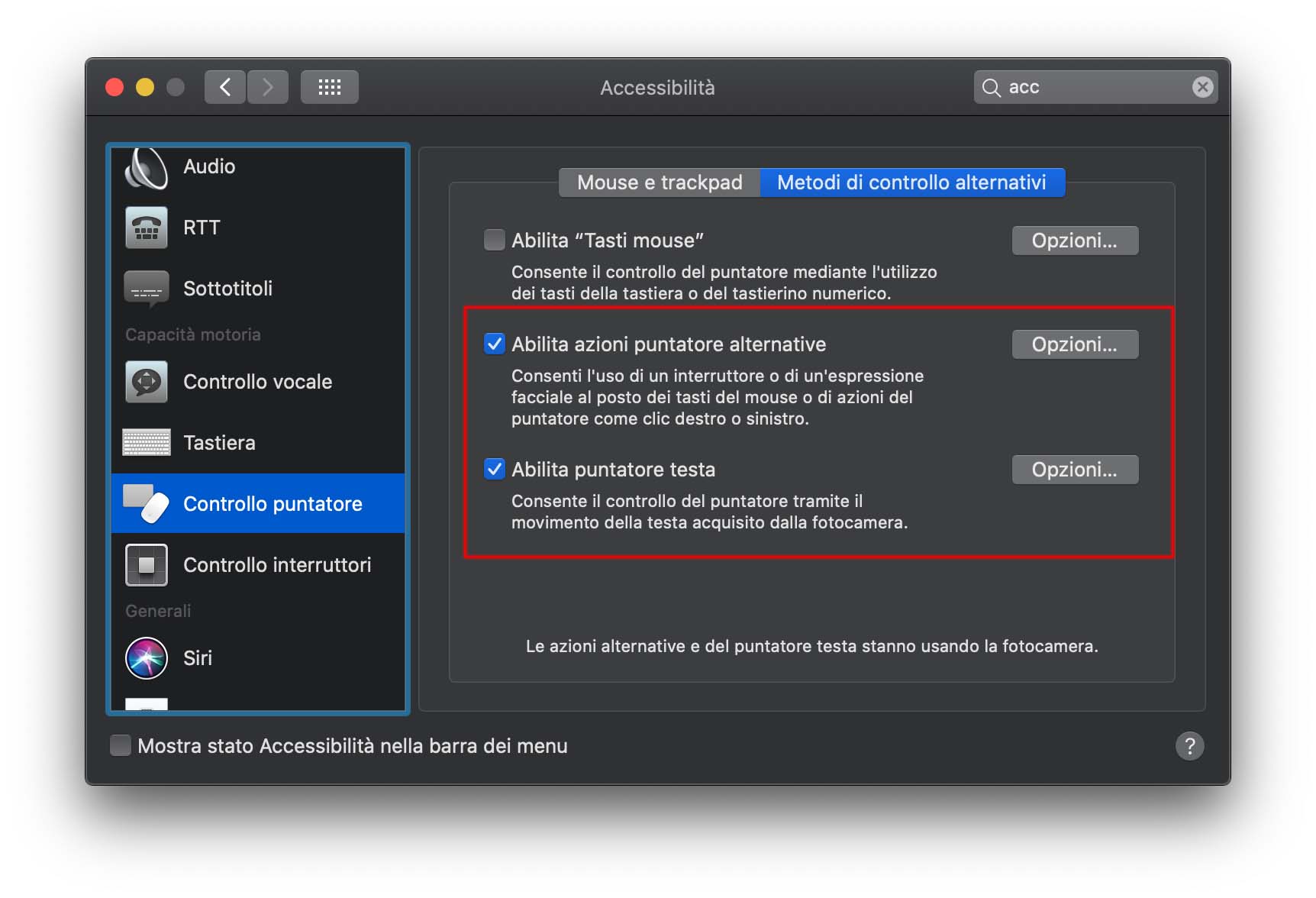
Task: Click the help question mark button
Action: pos(1189,746)
